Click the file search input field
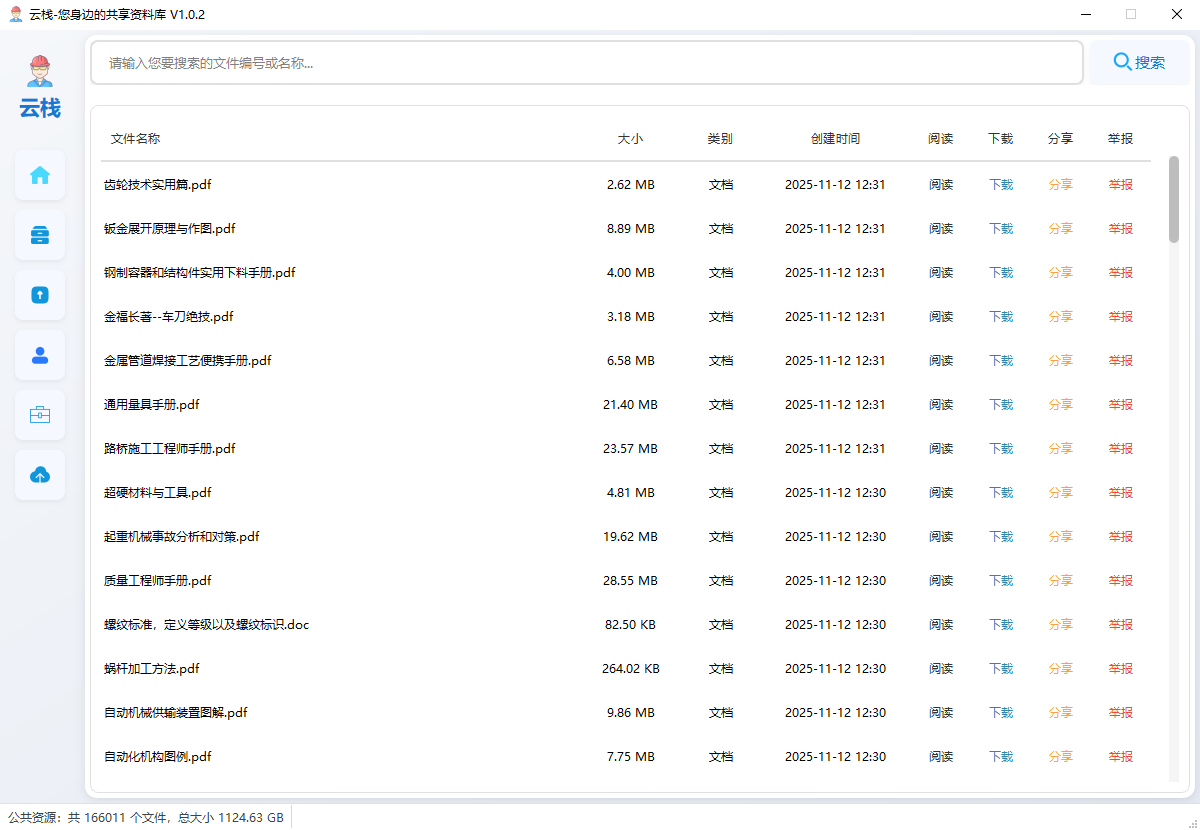The image size is (1200, 830). (586, 63)
